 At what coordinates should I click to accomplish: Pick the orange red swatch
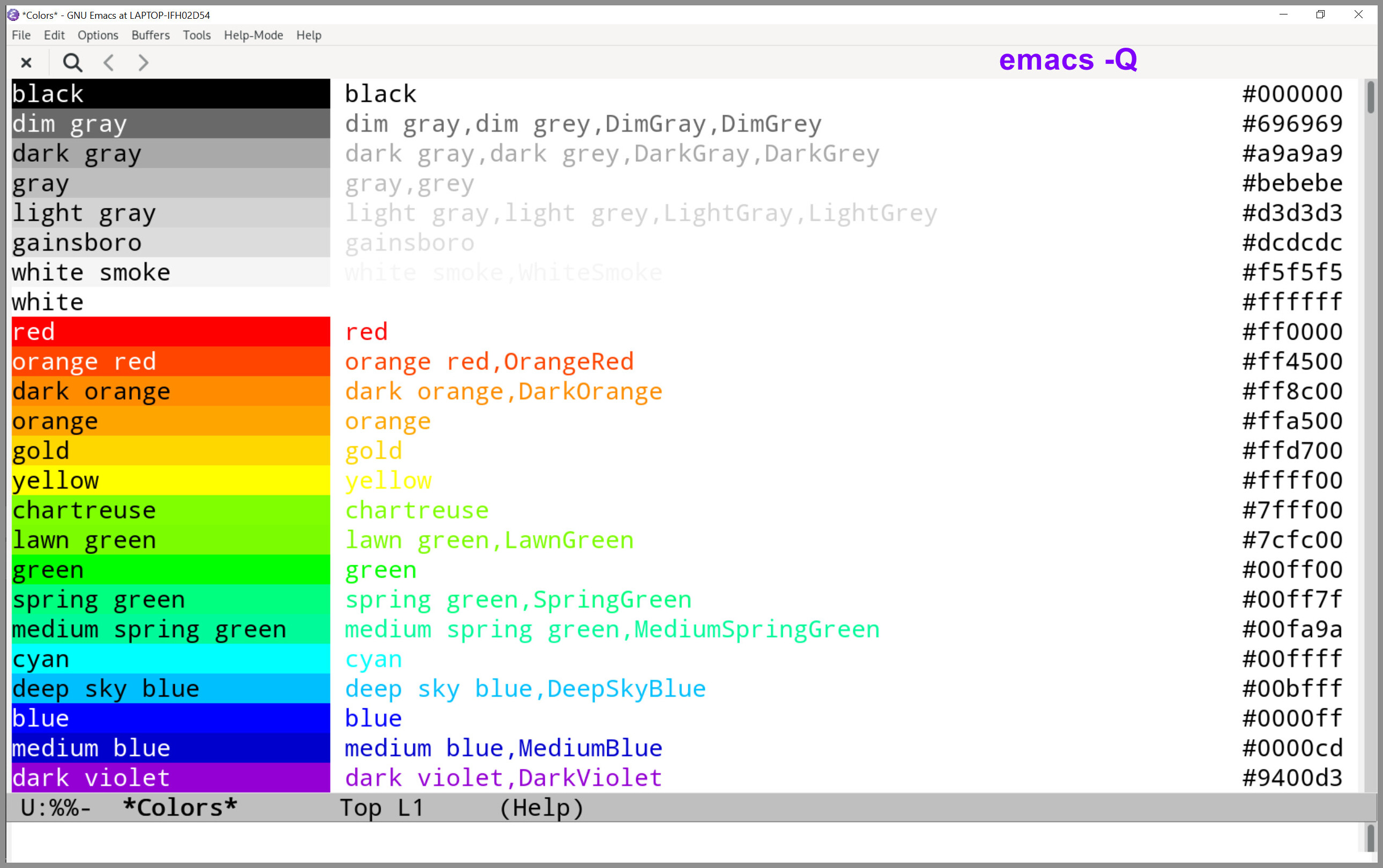170,361
